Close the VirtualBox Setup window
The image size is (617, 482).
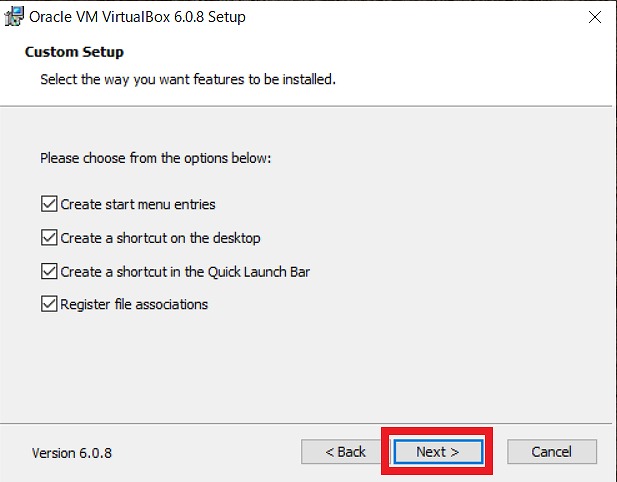(595, 17)
